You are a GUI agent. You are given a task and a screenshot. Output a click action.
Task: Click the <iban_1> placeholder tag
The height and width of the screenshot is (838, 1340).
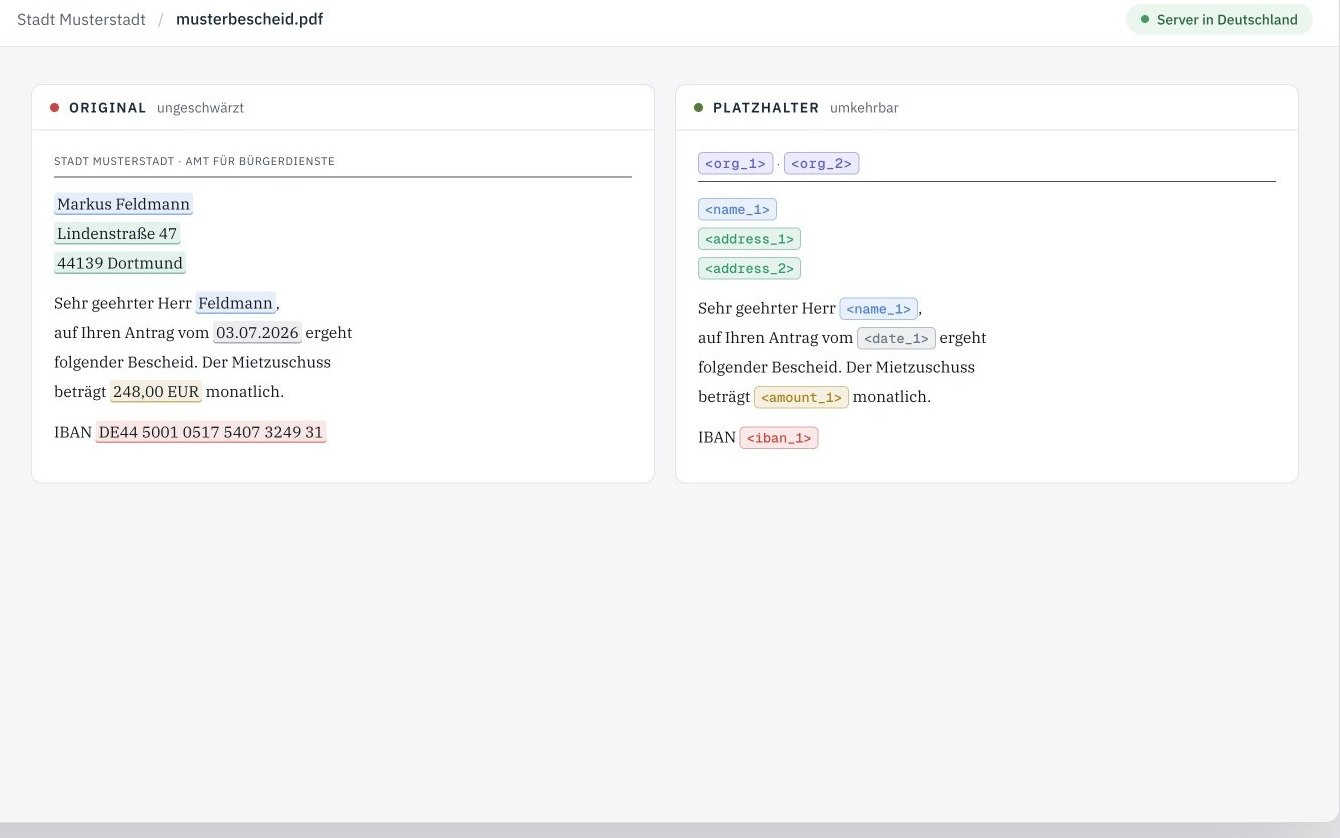tap(778, 438)
